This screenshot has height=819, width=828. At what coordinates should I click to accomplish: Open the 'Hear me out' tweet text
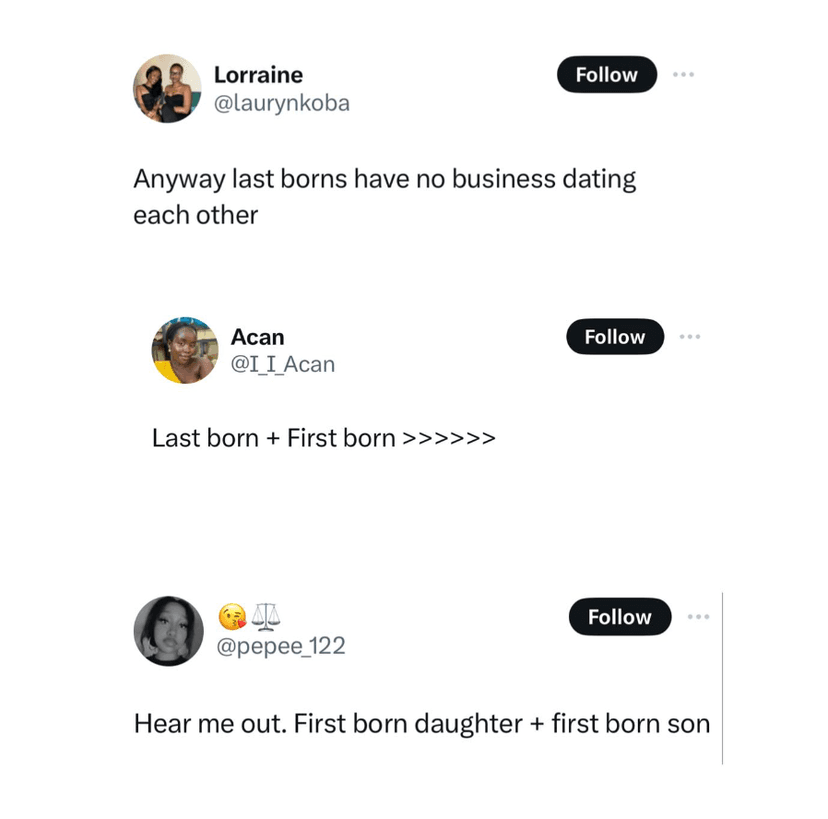tap(421, 723)
